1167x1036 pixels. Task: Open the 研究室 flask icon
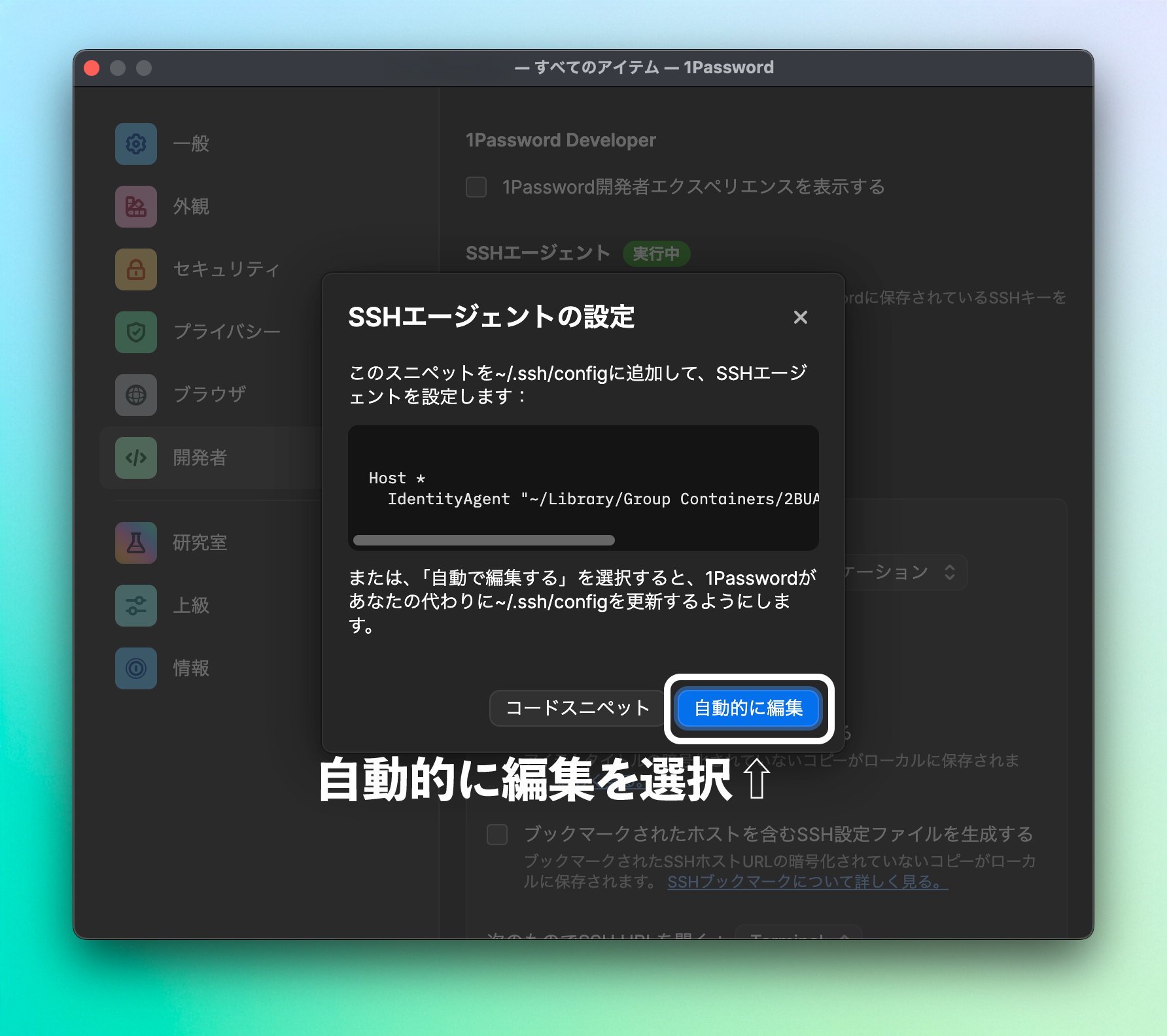pos(135,543)
